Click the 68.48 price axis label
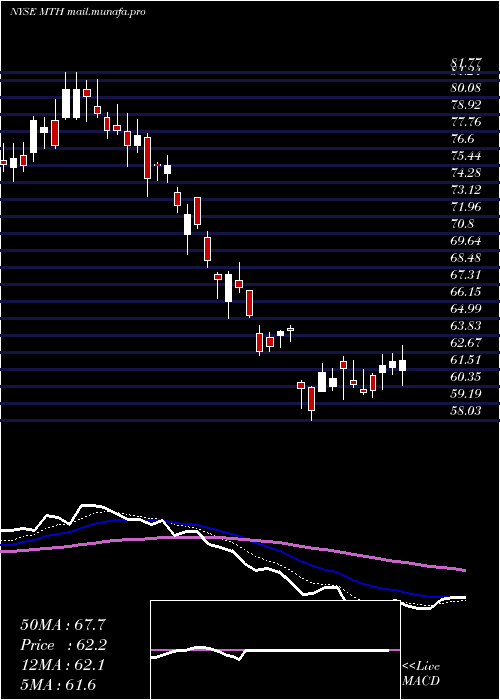Viewport: 500px width, 700px height. (x=466, y=258)
